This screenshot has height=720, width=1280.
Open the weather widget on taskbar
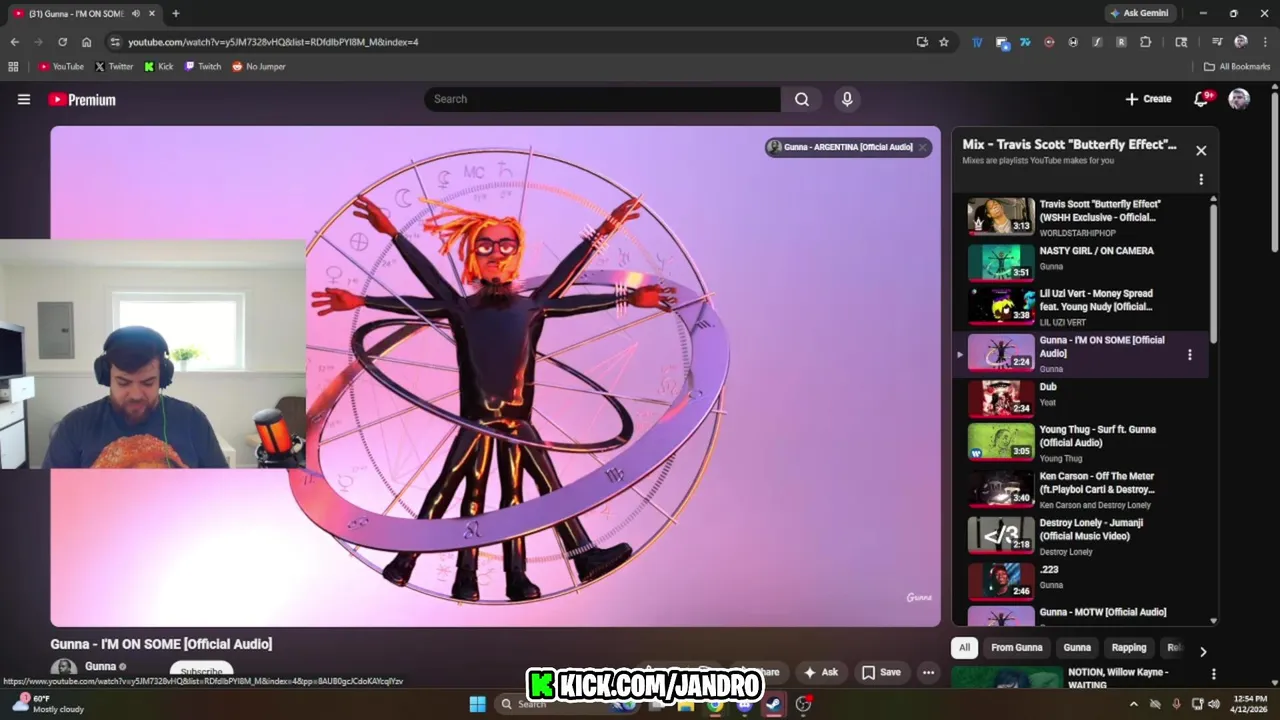[x=46, y=704]
